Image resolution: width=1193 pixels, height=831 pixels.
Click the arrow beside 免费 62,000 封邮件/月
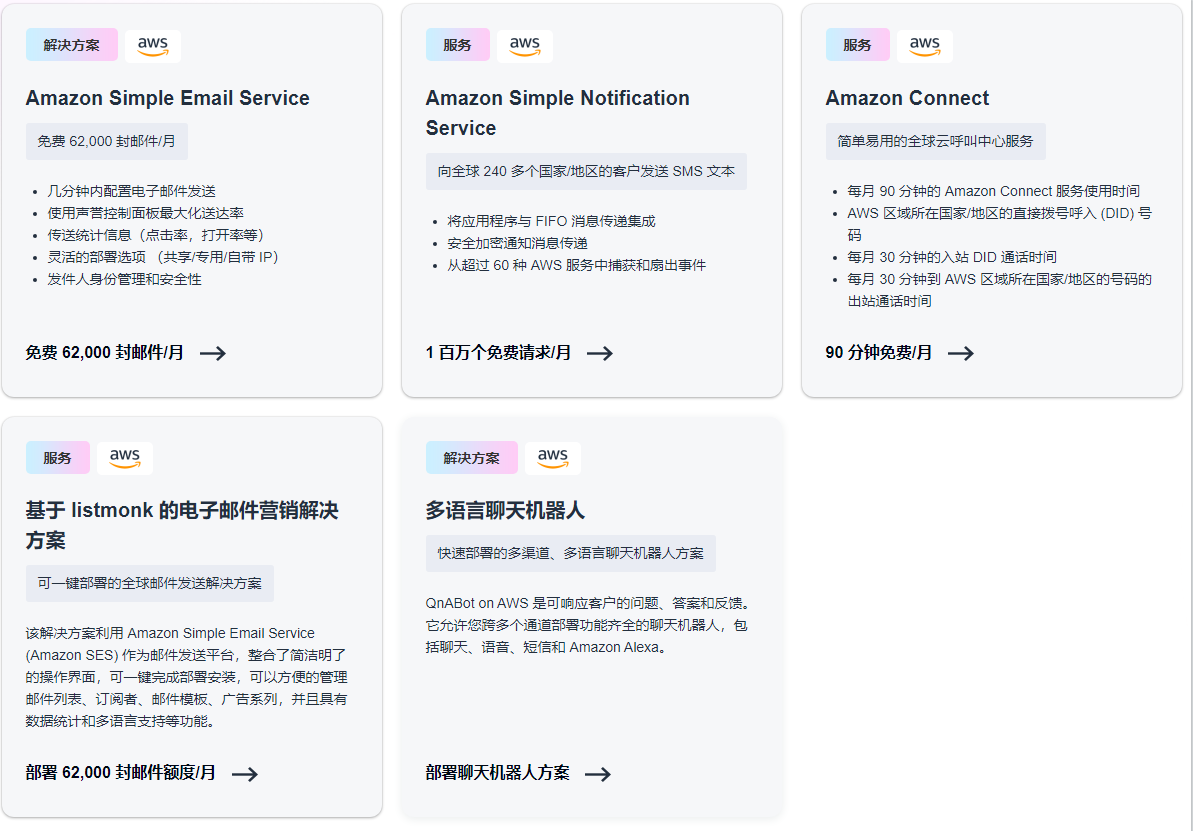tap(213, 353)
